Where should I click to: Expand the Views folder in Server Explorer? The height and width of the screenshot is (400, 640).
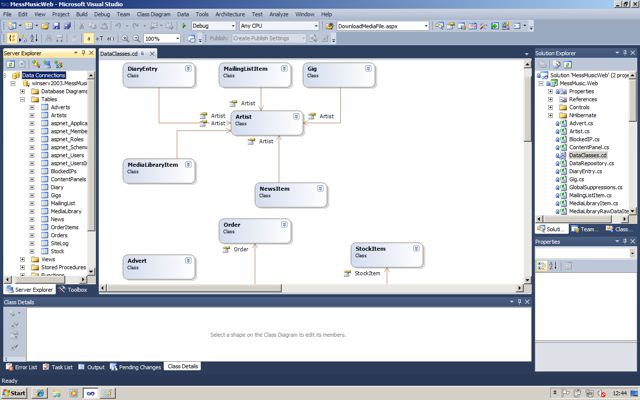tap(22, 259)
